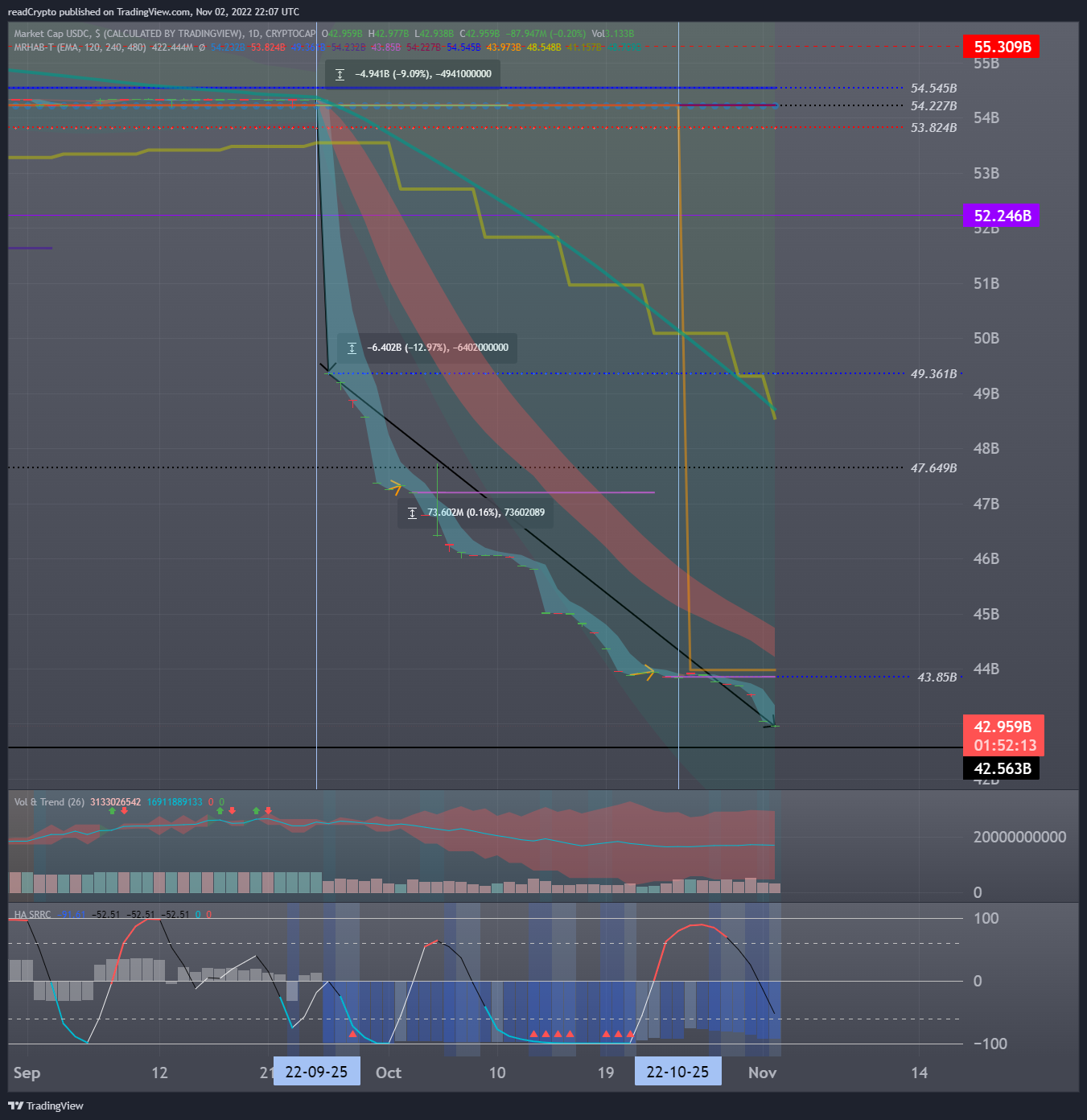Viewport: 1087px width, 1120px height.
Task: Open the Vol & Trend (26) indicator legend
Action: 49,802
